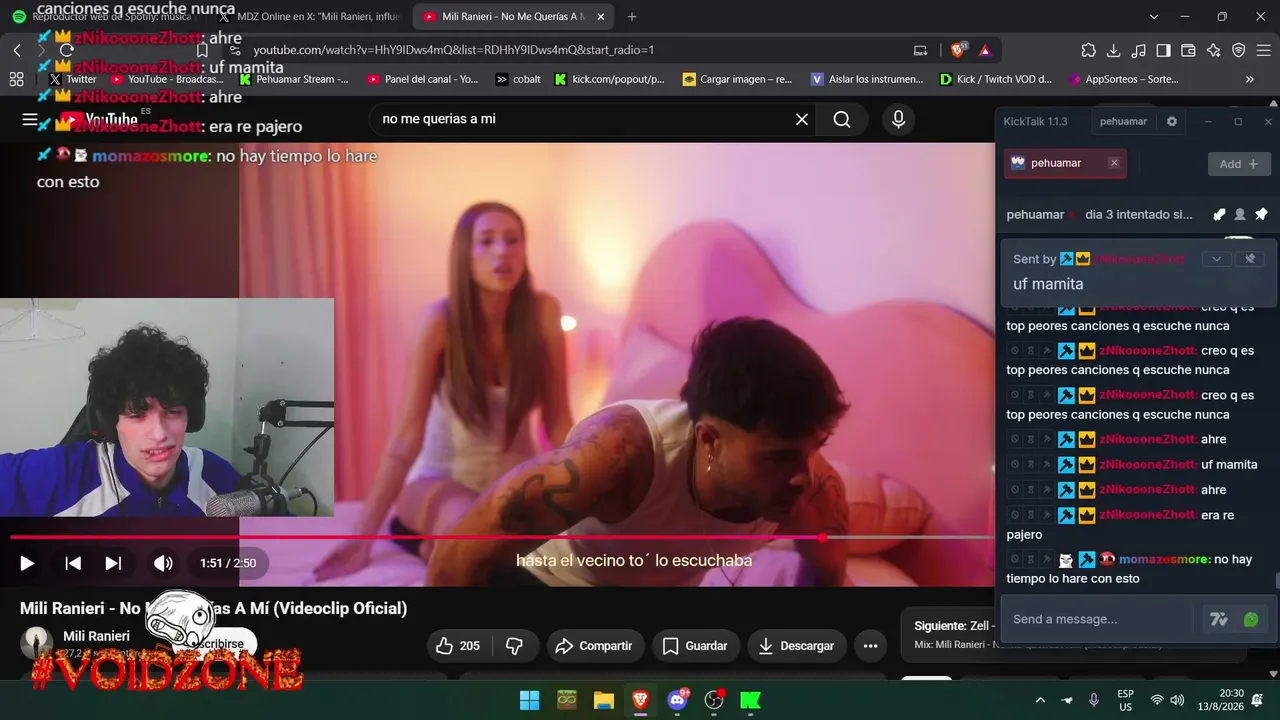Image resolution: width=1280 pixels, height=720 pixels.
Task: Show hidden system tray icons
Action: 1040,700
